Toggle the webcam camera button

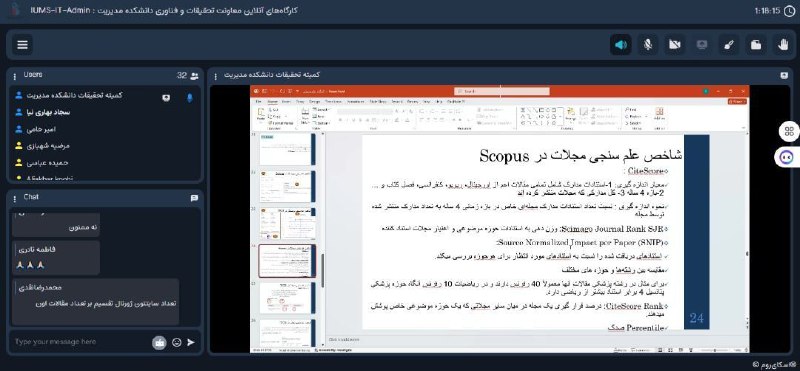tap(674, 45)
